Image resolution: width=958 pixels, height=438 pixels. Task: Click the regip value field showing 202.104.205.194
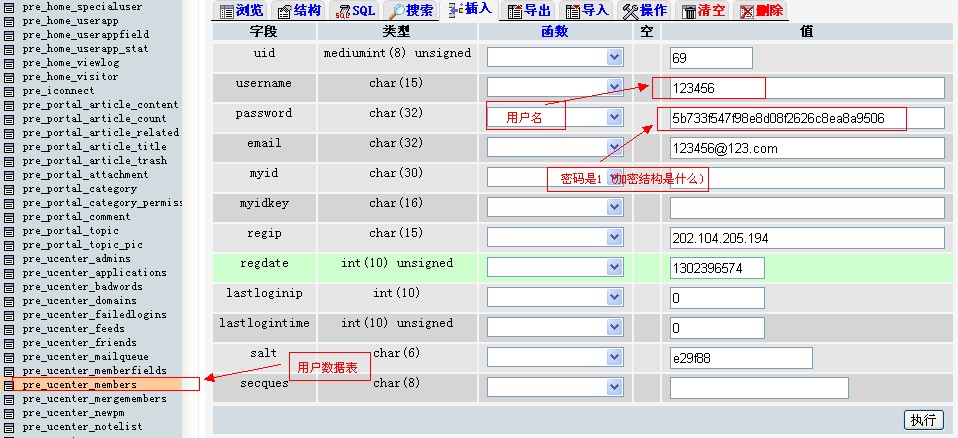[x=807, y=238]
